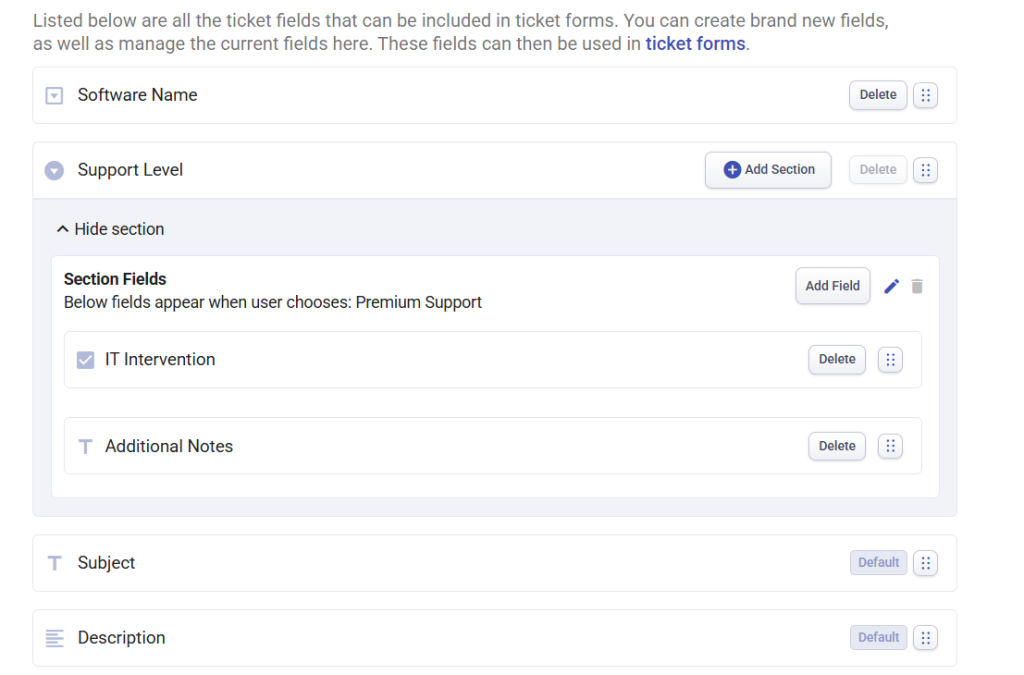
Task: Click the checkbox icon next to IT Intervention
Action: click(x=86, y=360)
